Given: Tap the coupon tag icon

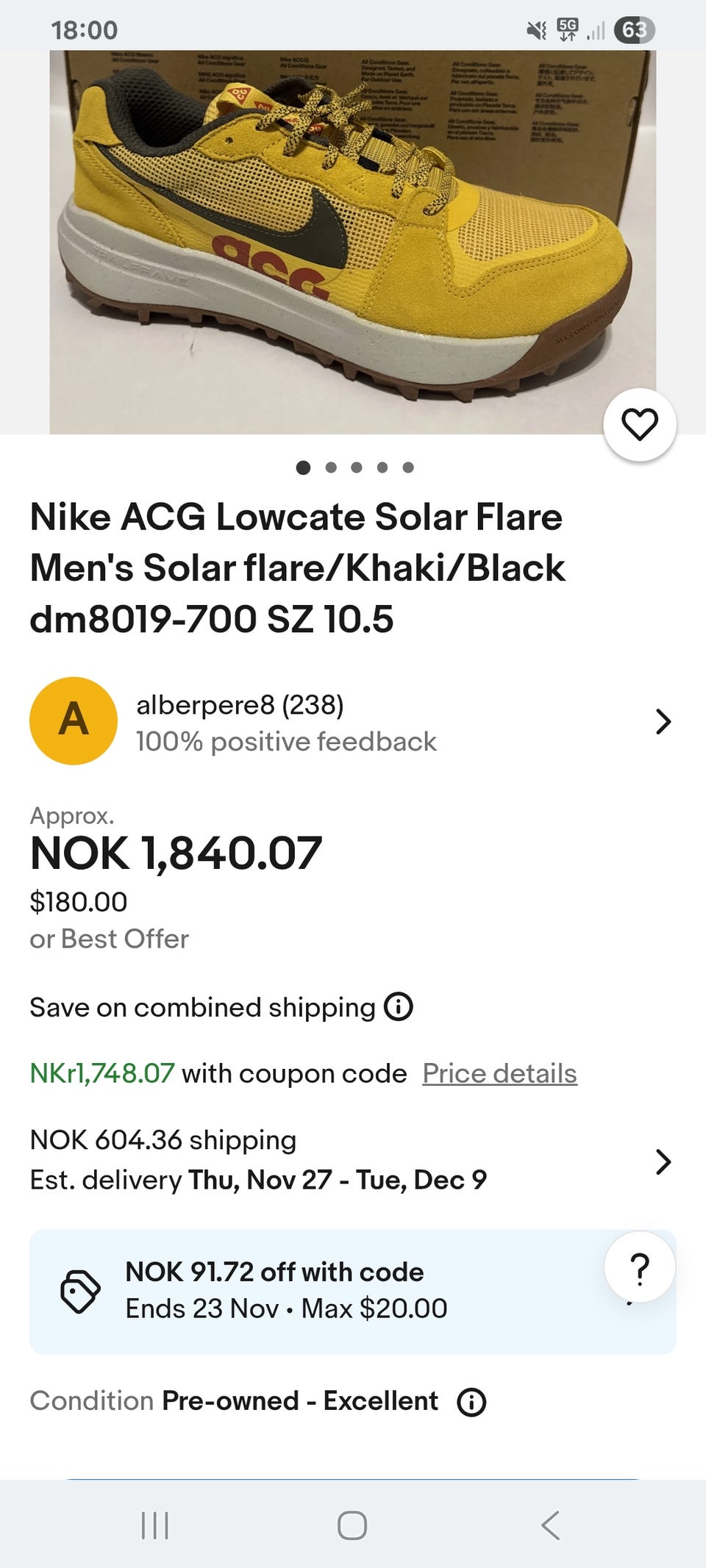Looking at the screenshot, I should [80, 1291].
